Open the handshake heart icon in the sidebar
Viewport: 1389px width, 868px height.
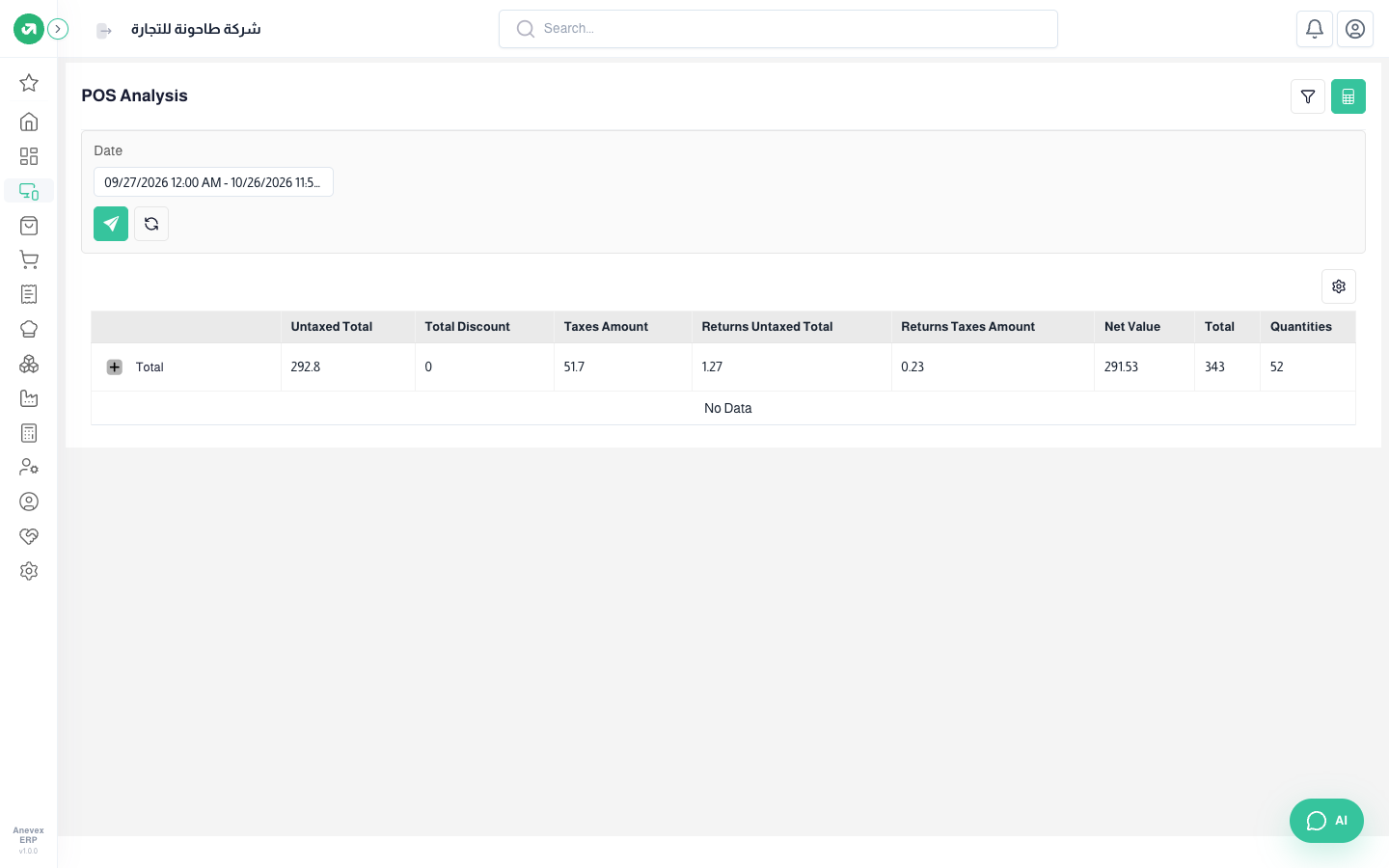pyautogui.click(x=29, y=536)
